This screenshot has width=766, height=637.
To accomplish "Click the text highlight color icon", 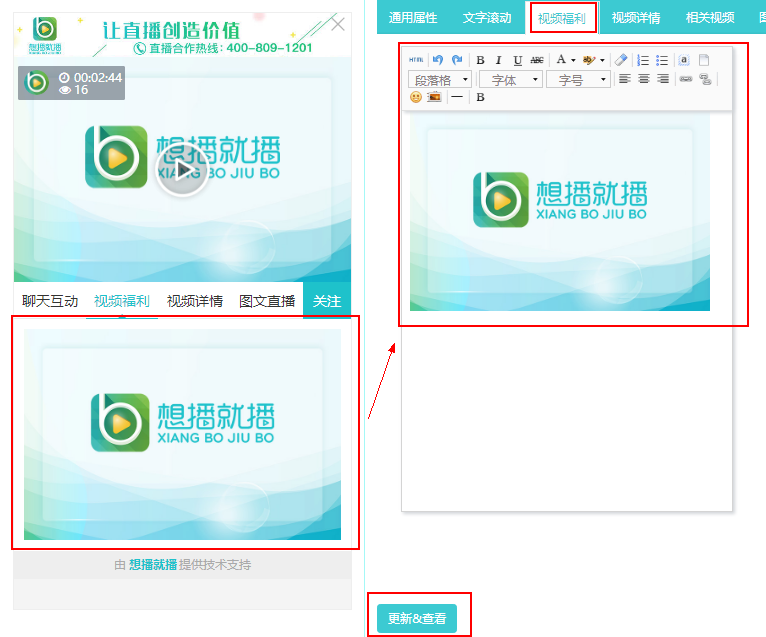I will click(589, 60).
